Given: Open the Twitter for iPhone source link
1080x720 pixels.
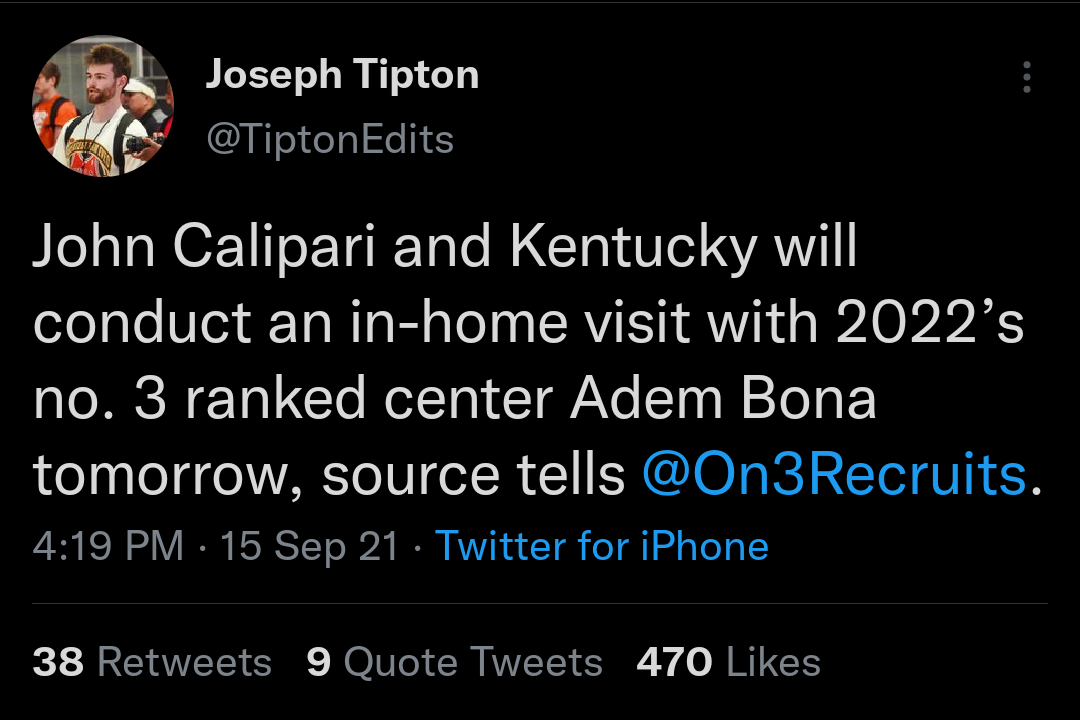Looking at the screenshot, I should coord(601,546).
